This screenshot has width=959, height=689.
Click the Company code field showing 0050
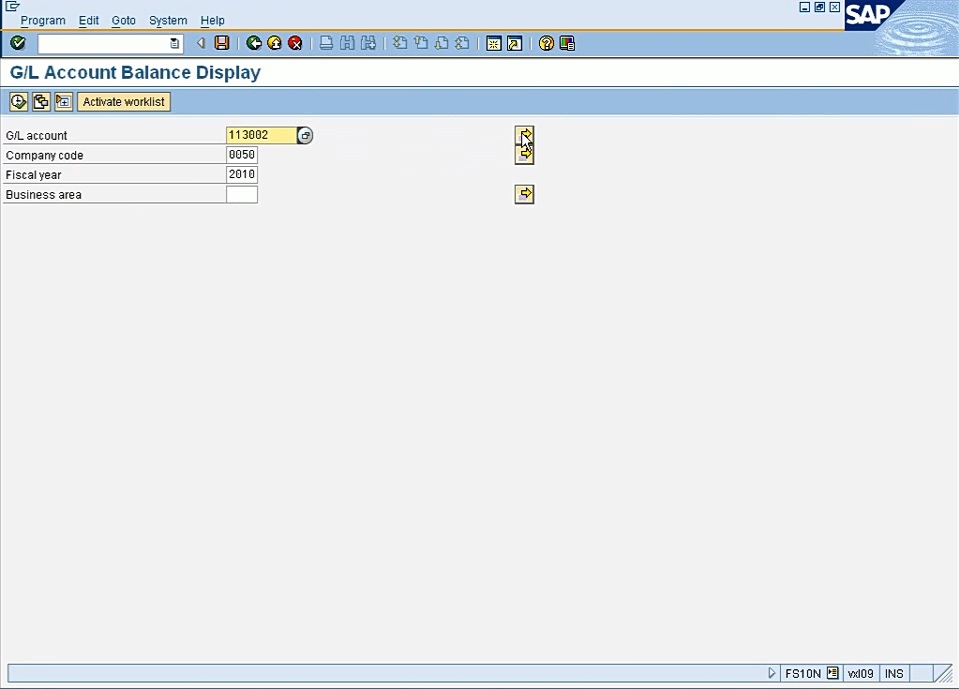242,155
